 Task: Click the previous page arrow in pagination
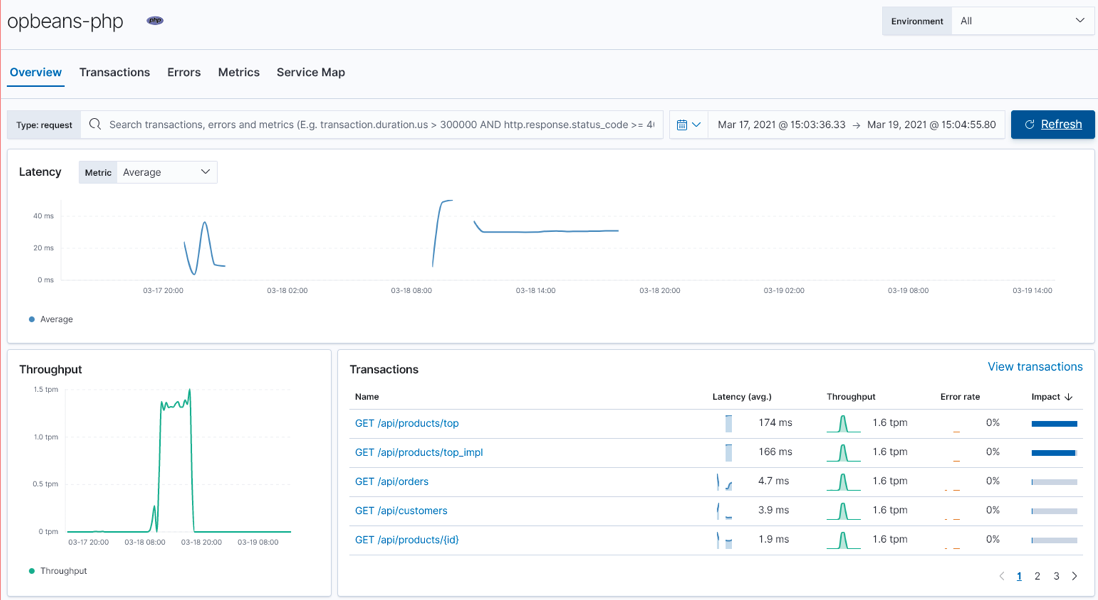(1002, 576)
